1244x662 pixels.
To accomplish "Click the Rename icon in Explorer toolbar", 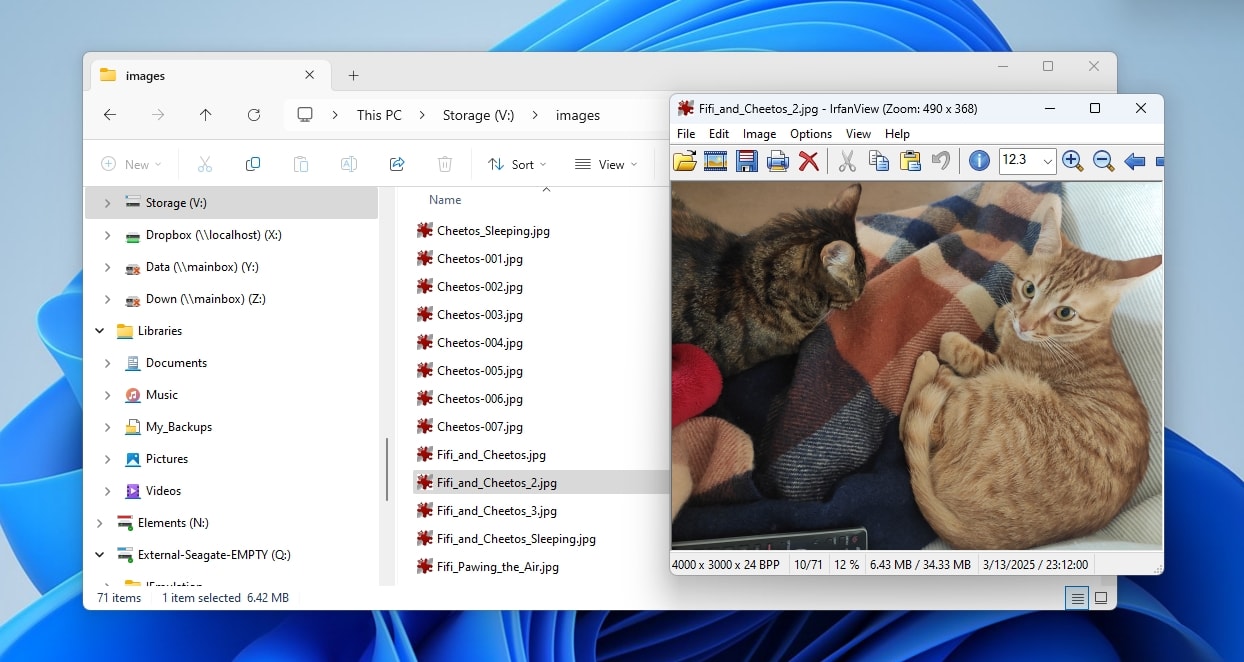I will pyautogui.click(x=349, y=164).
